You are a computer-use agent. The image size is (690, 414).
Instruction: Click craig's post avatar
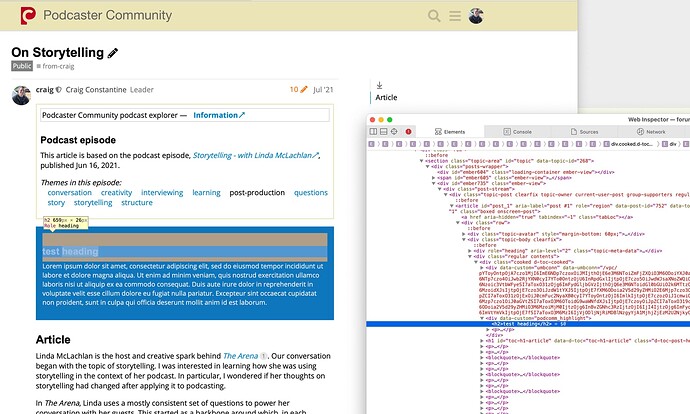21,95
